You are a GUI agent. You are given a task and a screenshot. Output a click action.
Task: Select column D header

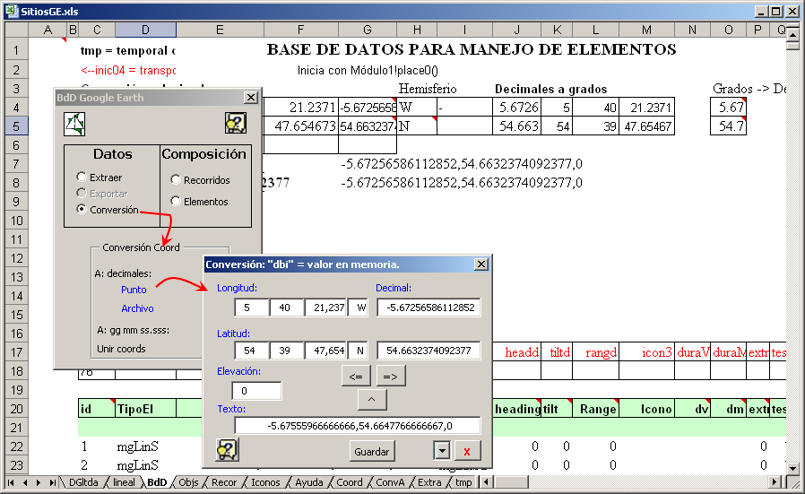coord(146,30)
